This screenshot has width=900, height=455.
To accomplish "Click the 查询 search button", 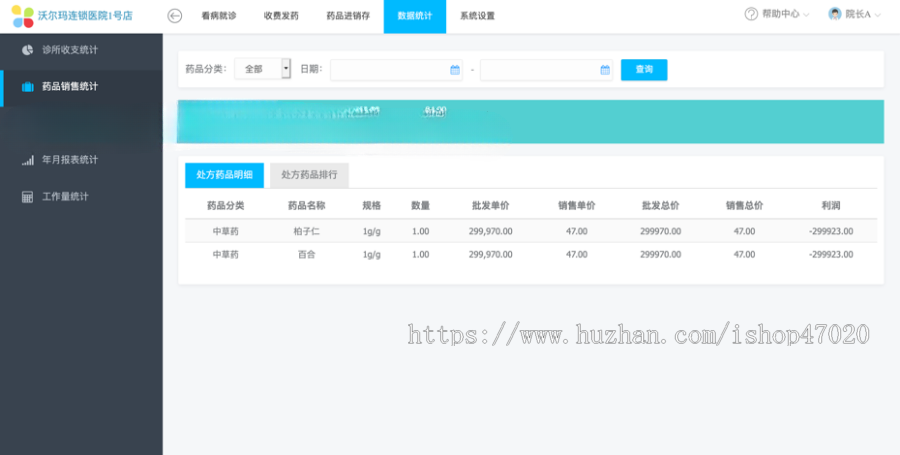I will tap(644, 69).
